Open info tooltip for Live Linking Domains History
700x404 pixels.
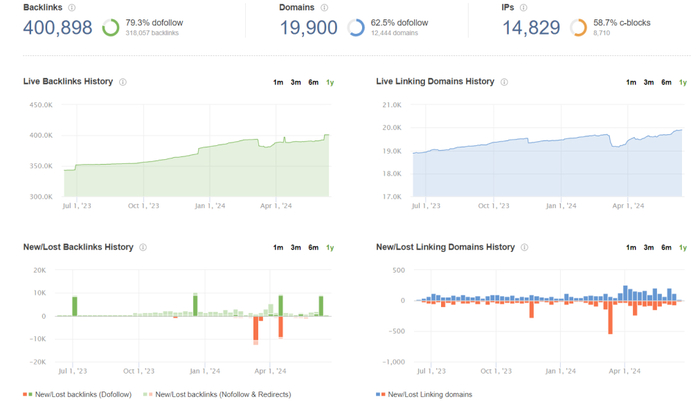(x=504, y=82)
